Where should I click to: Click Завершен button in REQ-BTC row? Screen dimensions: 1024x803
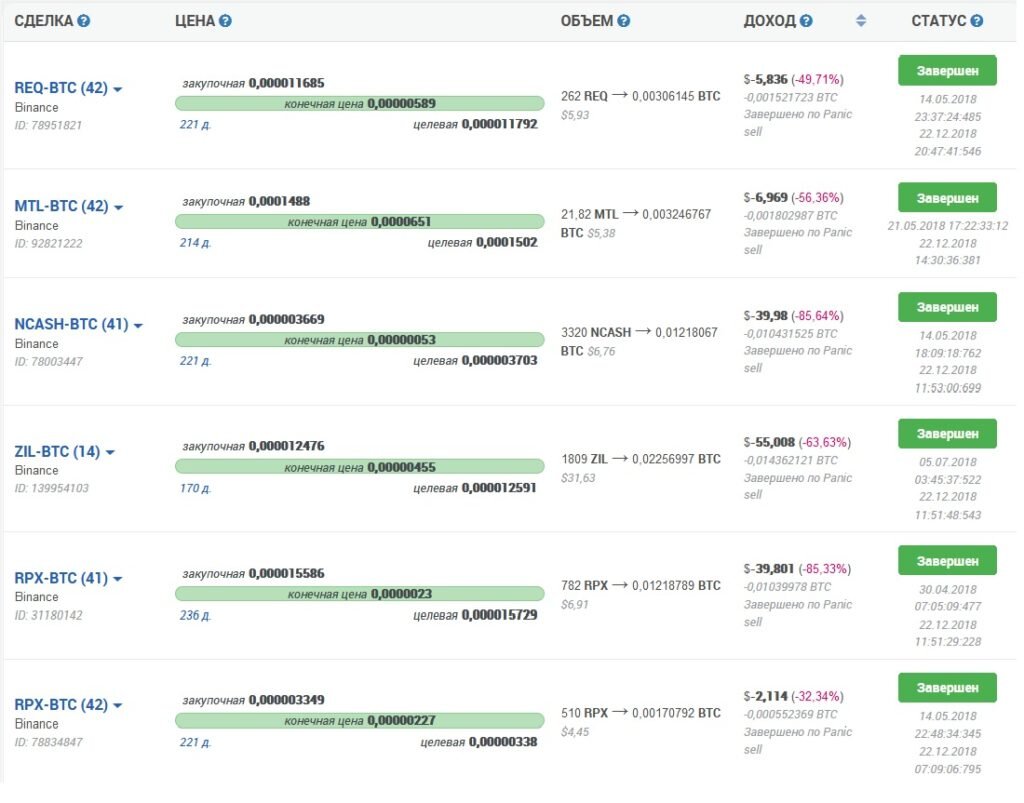click(x=947, y=71)
